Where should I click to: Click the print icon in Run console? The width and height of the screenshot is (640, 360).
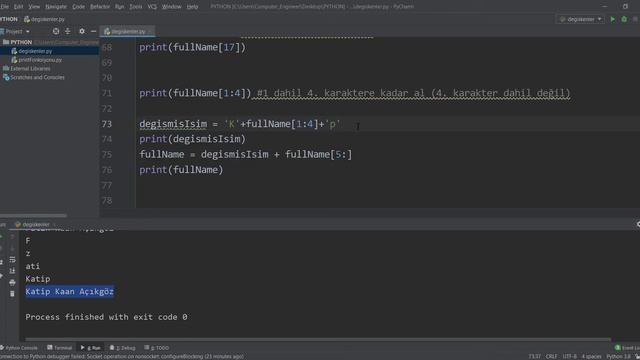pyautogui.click(x=12, y=282)
